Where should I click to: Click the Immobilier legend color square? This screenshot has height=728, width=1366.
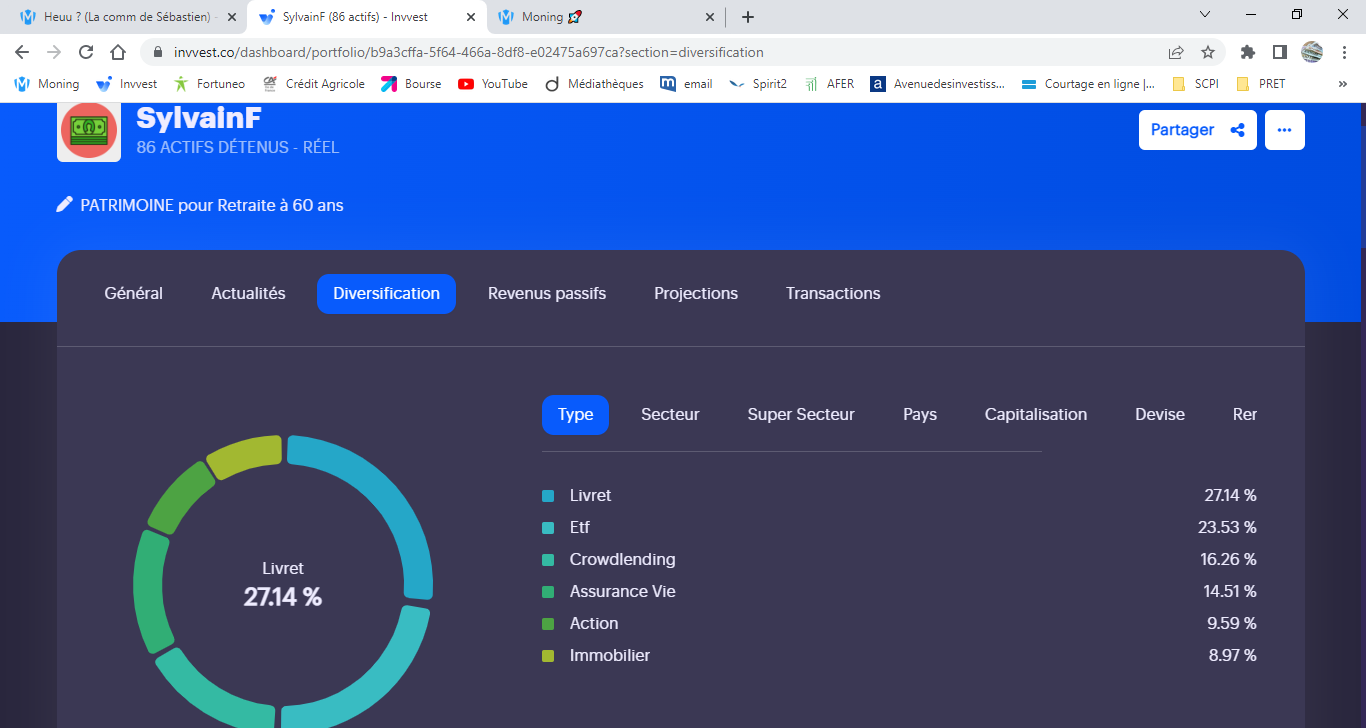point(548,656)
